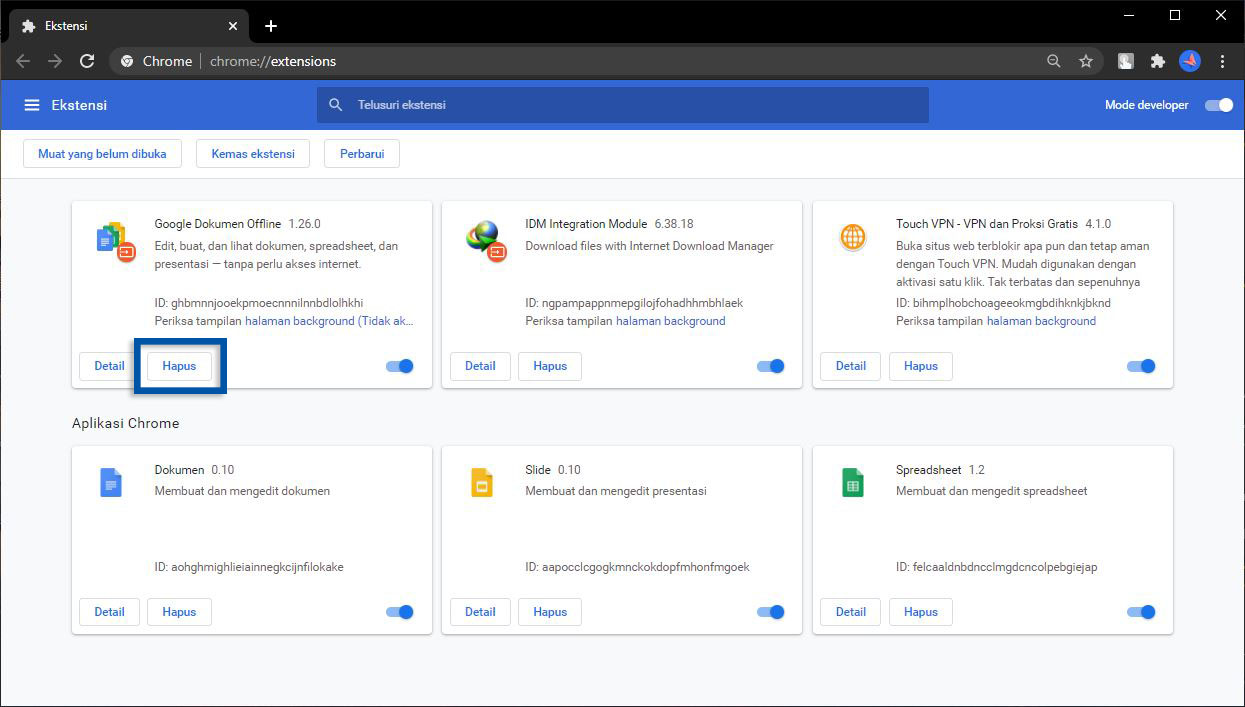1245x707 pixels.
Task: Disable the Slide app toggle
Action: coord(770,611)
